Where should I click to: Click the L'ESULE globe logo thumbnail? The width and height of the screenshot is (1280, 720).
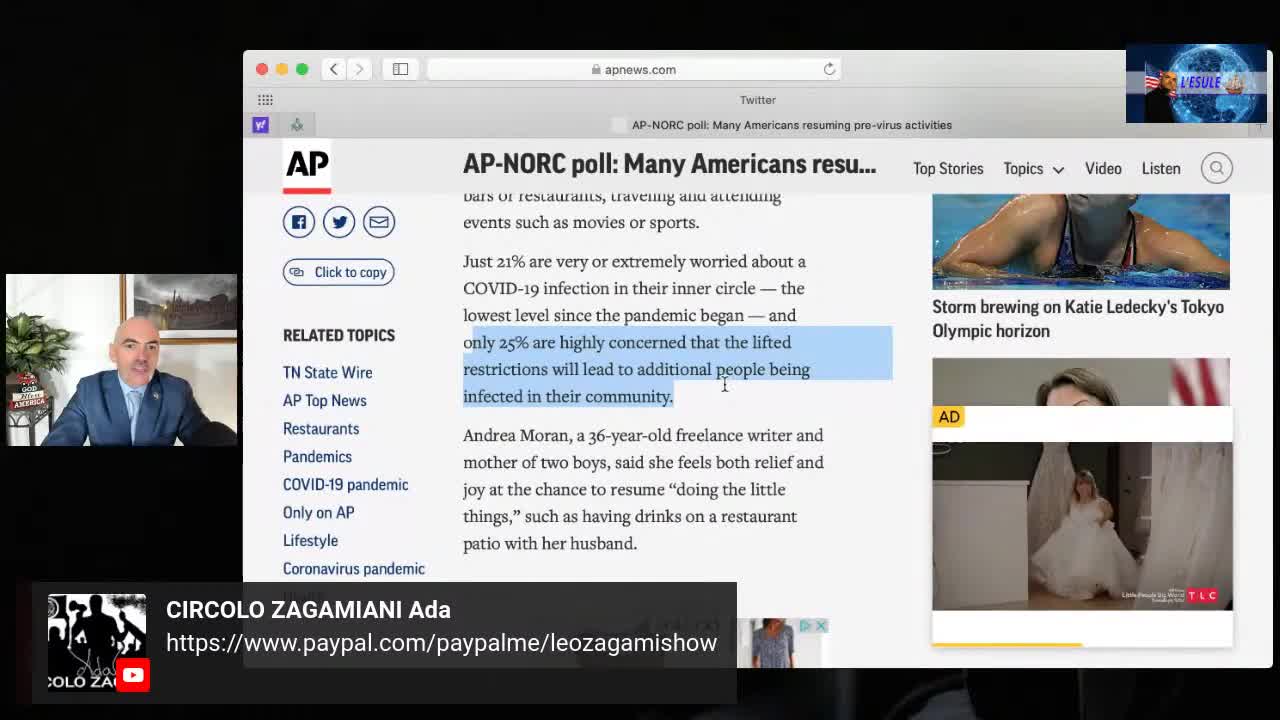tap(1196, 84)
